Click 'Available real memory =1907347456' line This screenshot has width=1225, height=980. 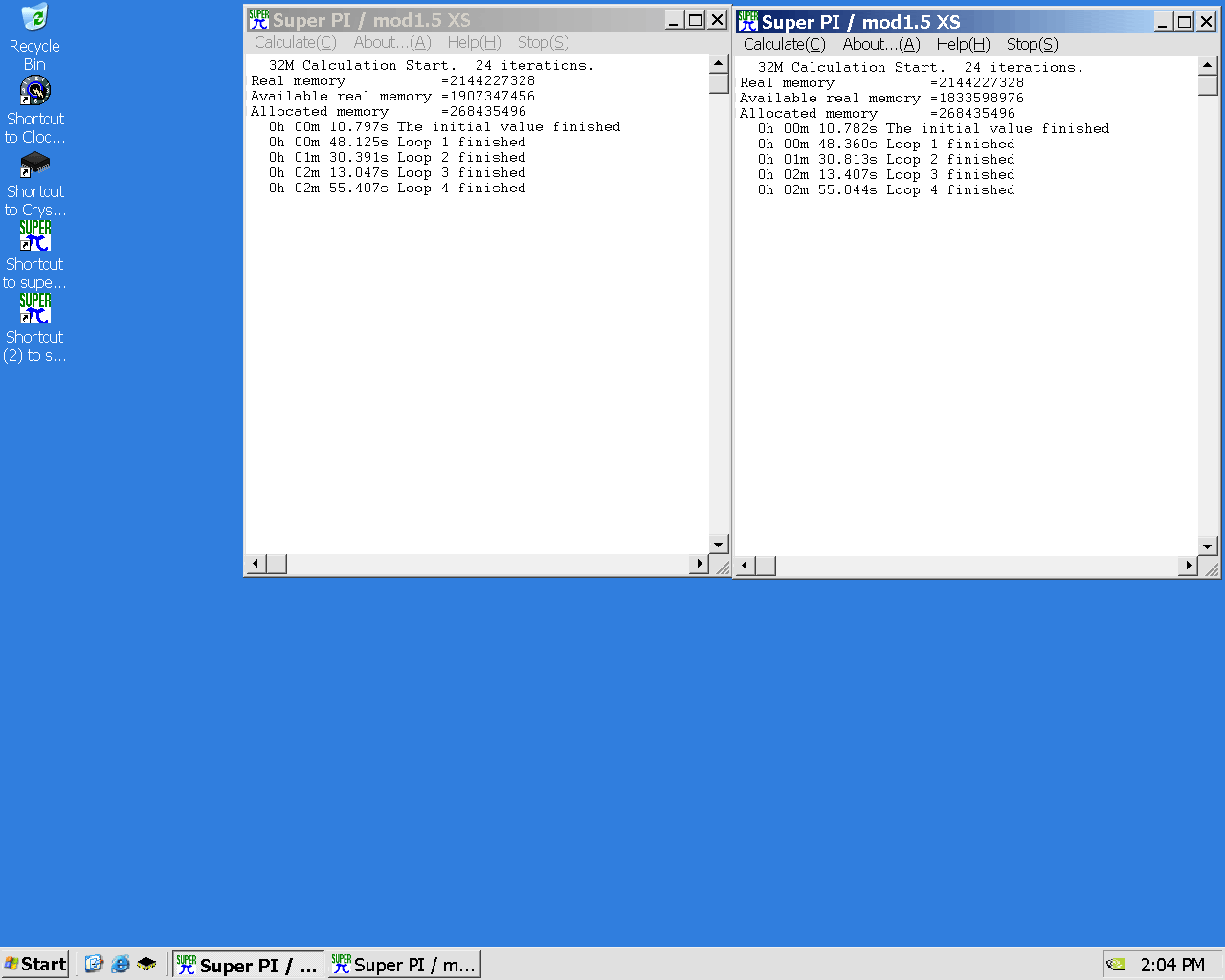[x=392, y=97]
